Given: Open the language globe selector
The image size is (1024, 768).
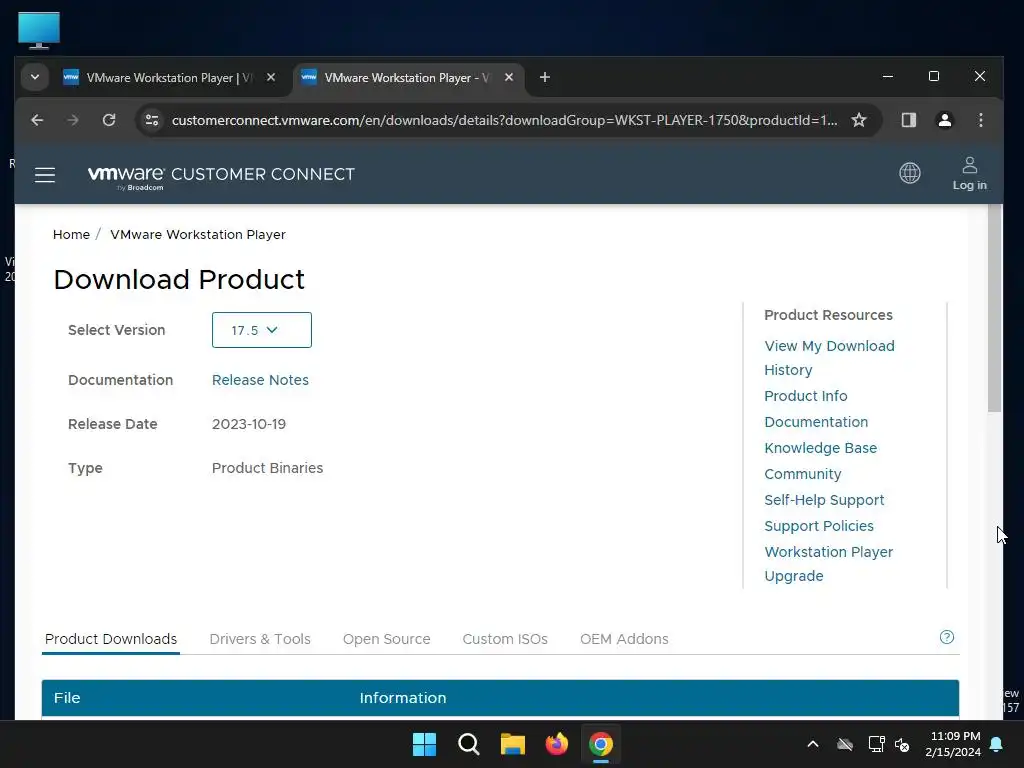Looking at the screenshot, I should point(910,173).
